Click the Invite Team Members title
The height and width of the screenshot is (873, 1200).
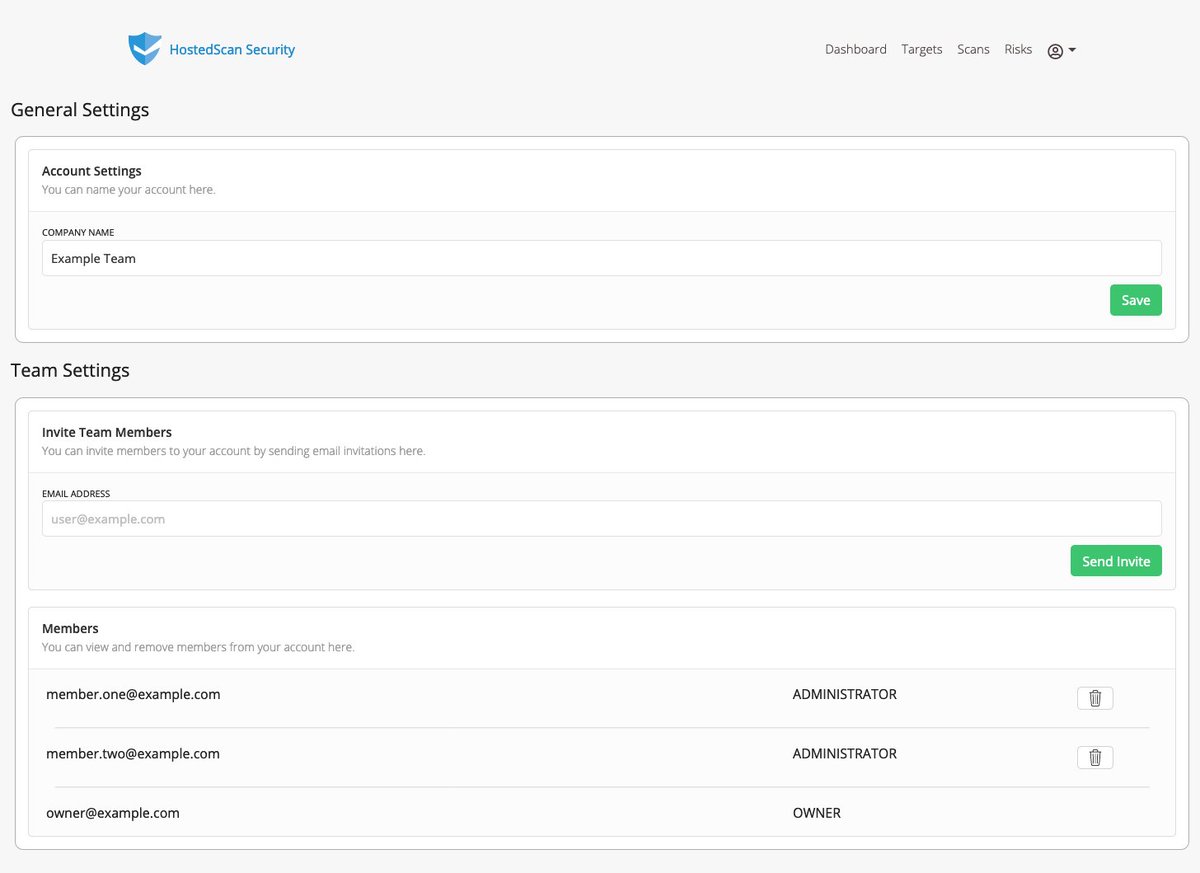click(x=107, y=432)
